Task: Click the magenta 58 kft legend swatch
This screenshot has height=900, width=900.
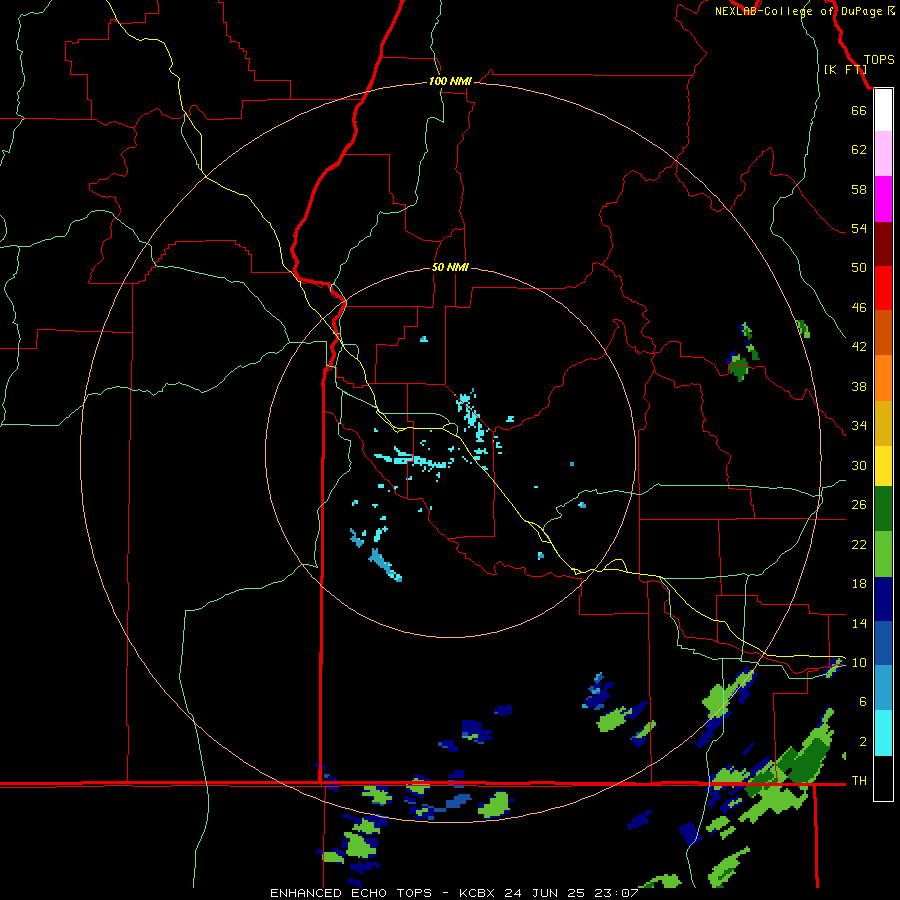Action: click(x=883, y=199)
